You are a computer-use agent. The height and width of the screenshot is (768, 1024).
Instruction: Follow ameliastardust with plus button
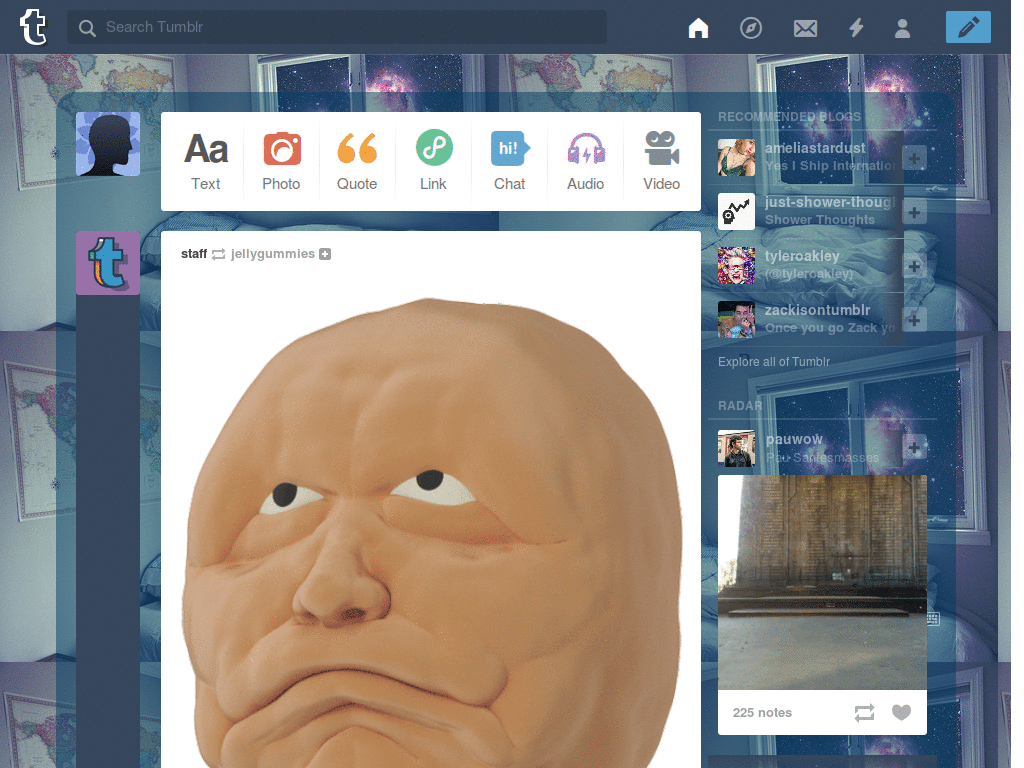click(914, 158)
